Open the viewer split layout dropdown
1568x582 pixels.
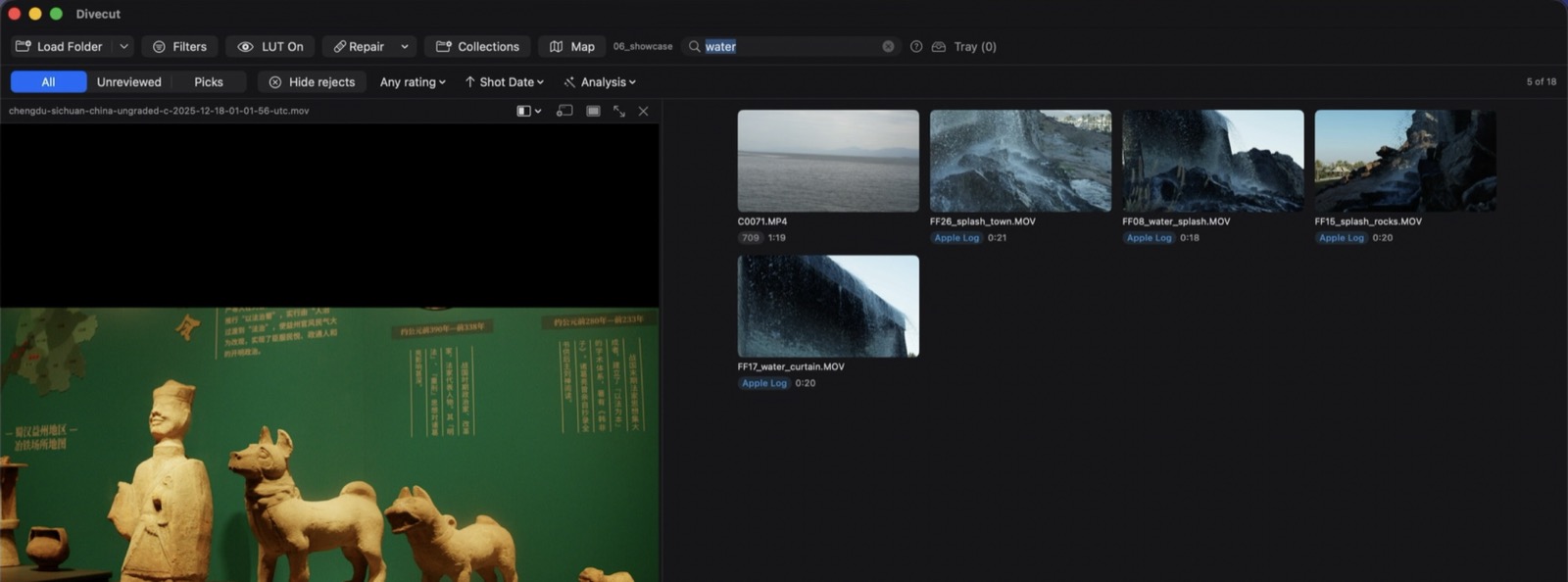click(x=529, y=111)
